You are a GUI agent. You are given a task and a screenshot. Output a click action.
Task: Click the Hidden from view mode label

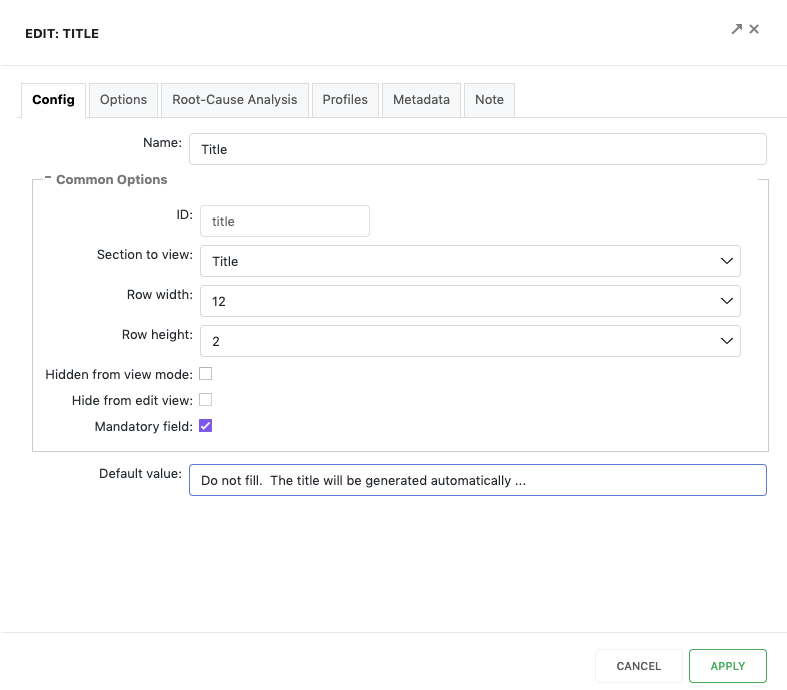119,374
